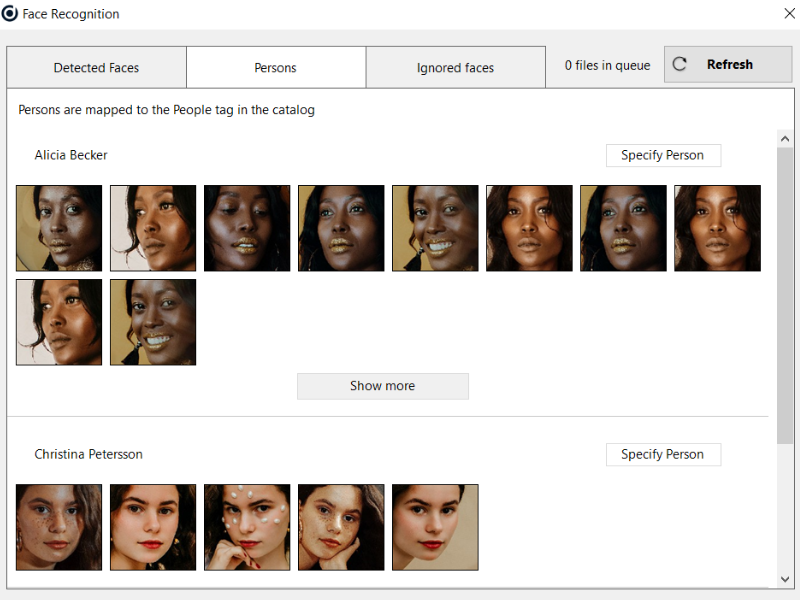This screenshot has height=600, width=800.
Task: Click the scrollbar up arrow
Action: [x=785, y=138]
